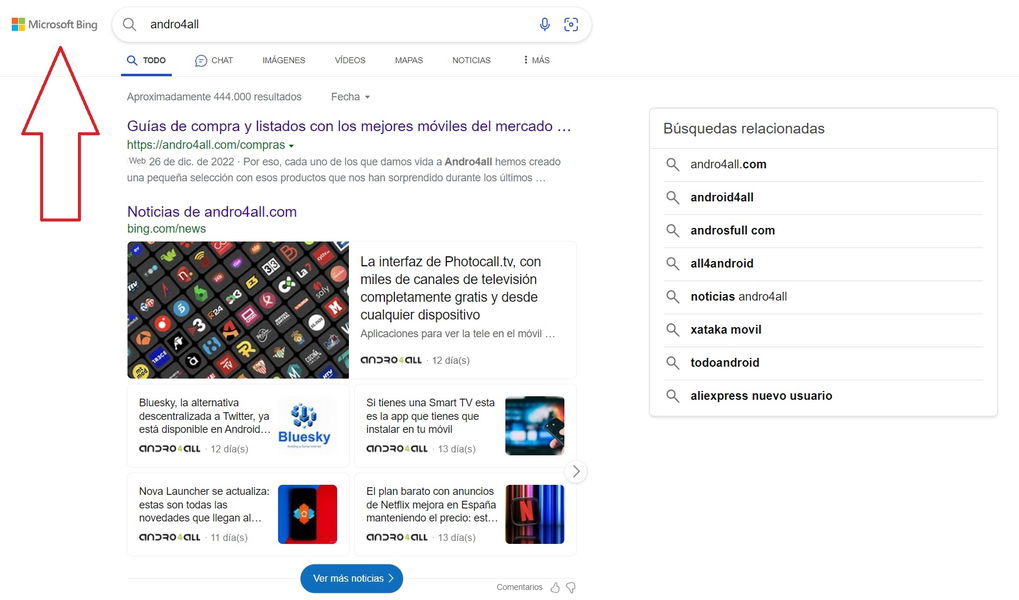The image size is (1019, 600).
Task: Click the '26 de dic. de 2022' snippet text
Action: (x=191, y=162)
